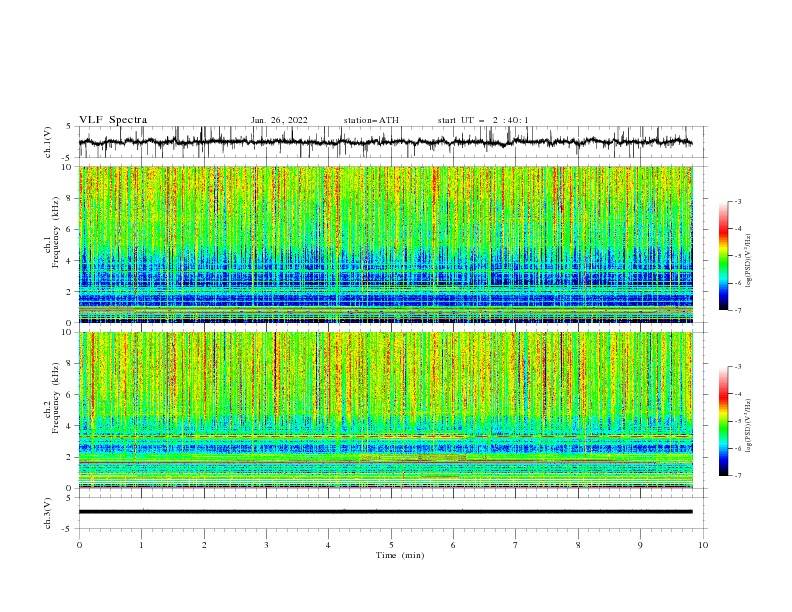Click the ch.1 spectrogram color bar
This screenshot has width=792, height=612.
[x=724, y=255]
